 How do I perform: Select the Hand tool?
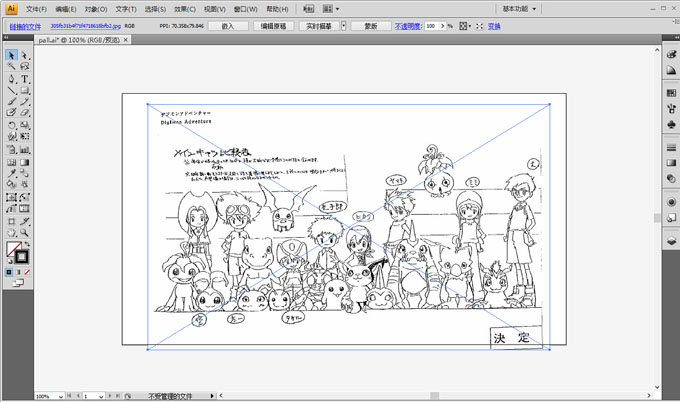(x=11, y=233)
